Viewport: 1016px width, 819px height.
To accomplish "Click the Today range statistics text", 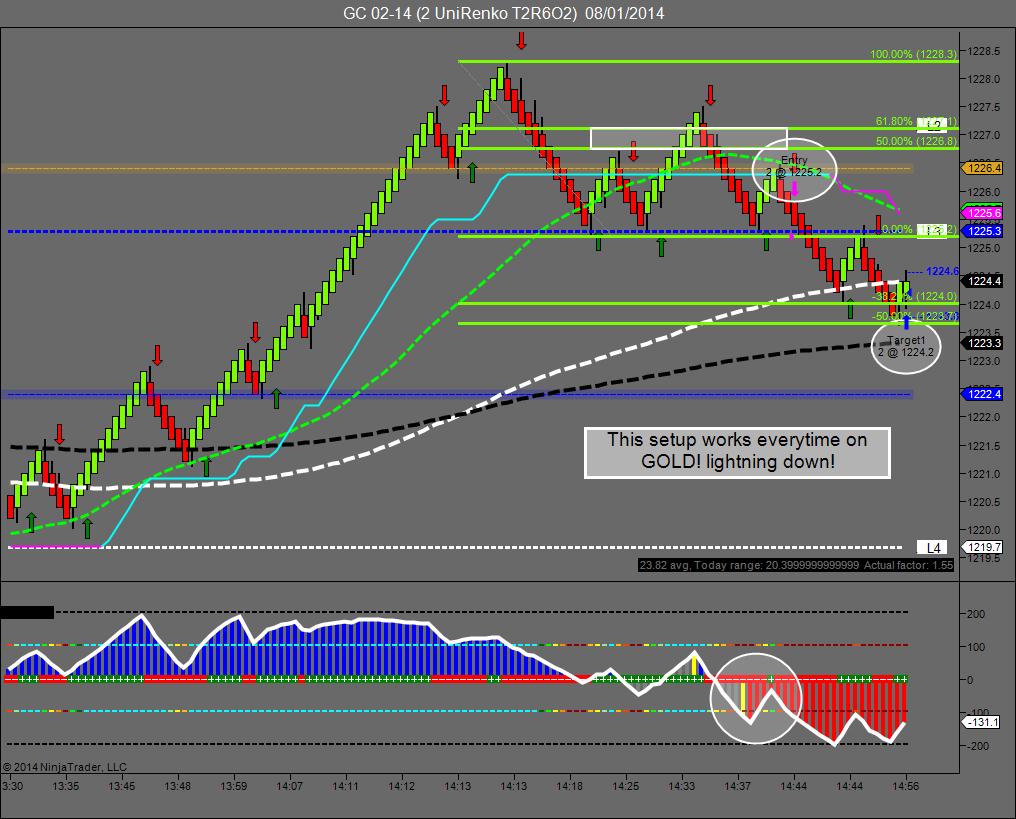I will click(x=796, y=565).
